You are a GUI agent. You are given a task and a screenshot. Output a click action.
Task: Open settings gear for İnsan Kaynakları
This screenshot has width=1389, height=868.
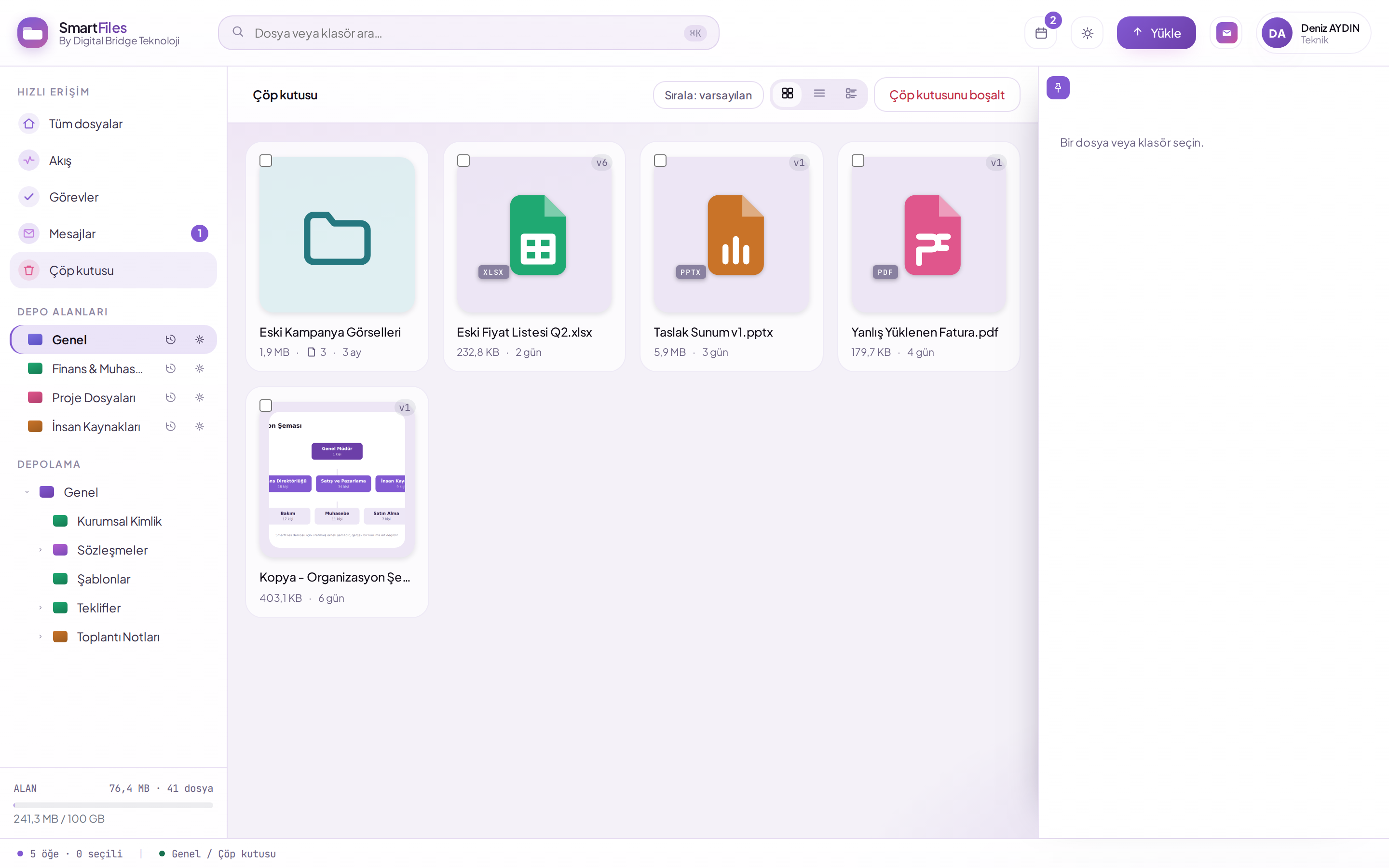coord(200,427)
